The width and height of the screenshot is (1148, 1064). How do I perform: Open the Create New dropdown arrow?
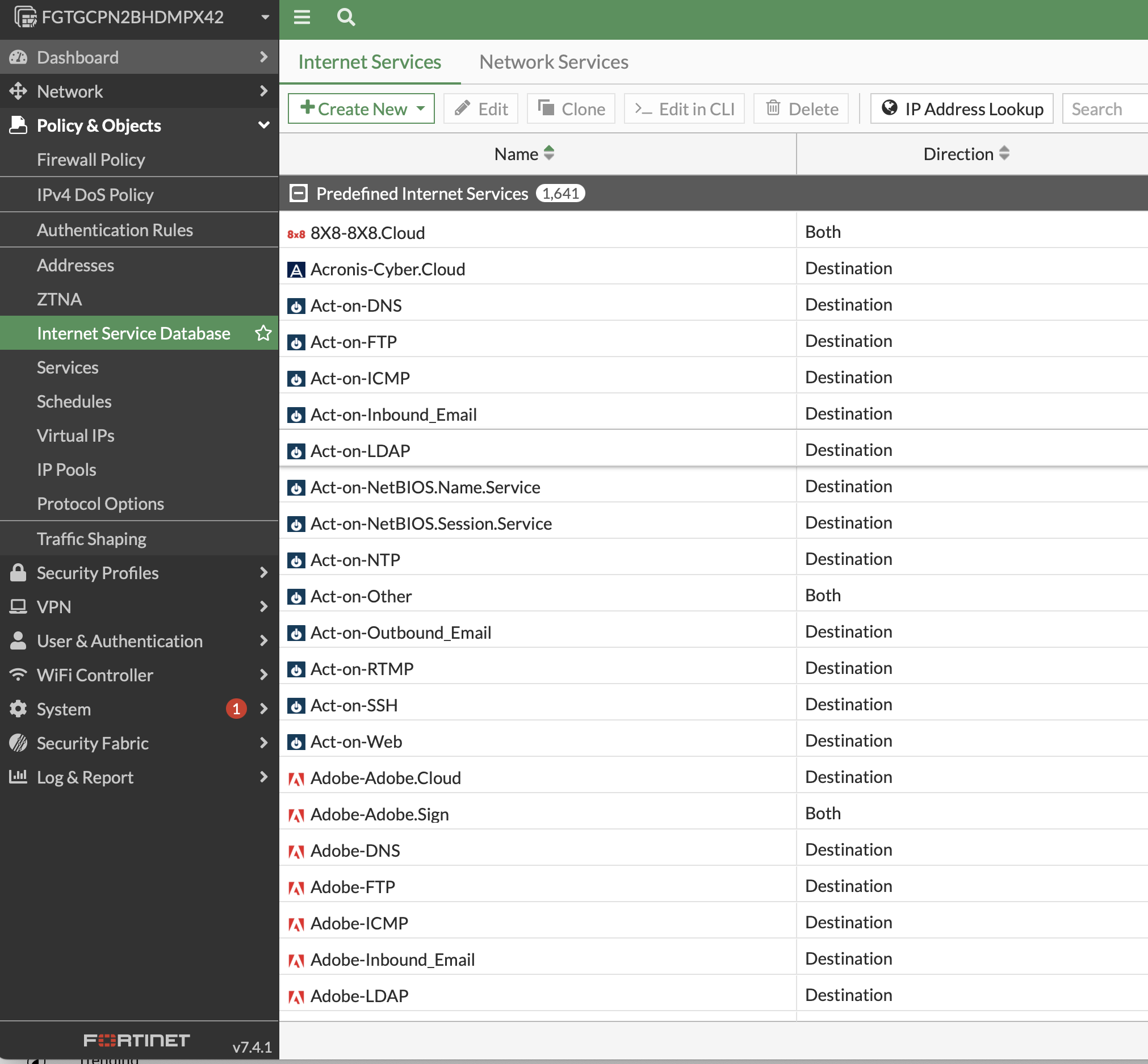click(422, 108)
